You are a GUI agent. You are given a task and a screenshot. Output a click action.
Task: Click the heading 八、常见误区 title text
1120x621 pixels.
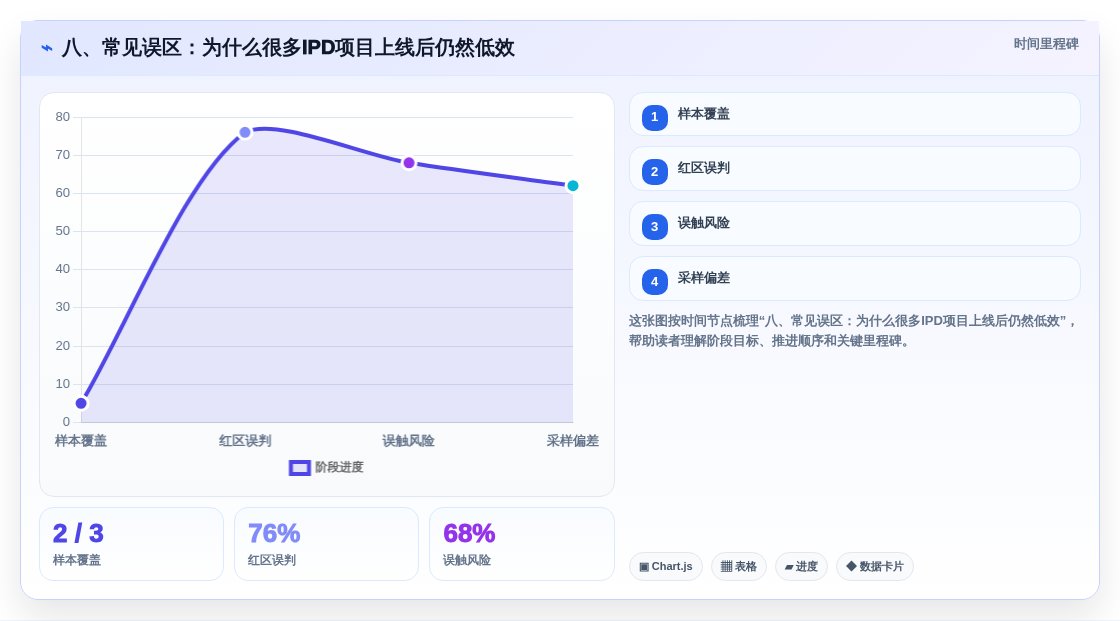[288, 48]
